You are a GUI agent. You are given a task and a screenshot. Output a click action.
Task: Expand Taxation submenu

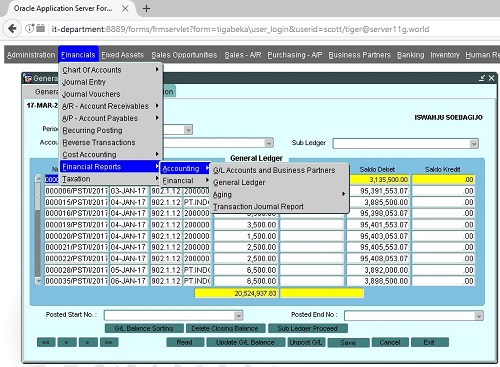coord(111,179)
